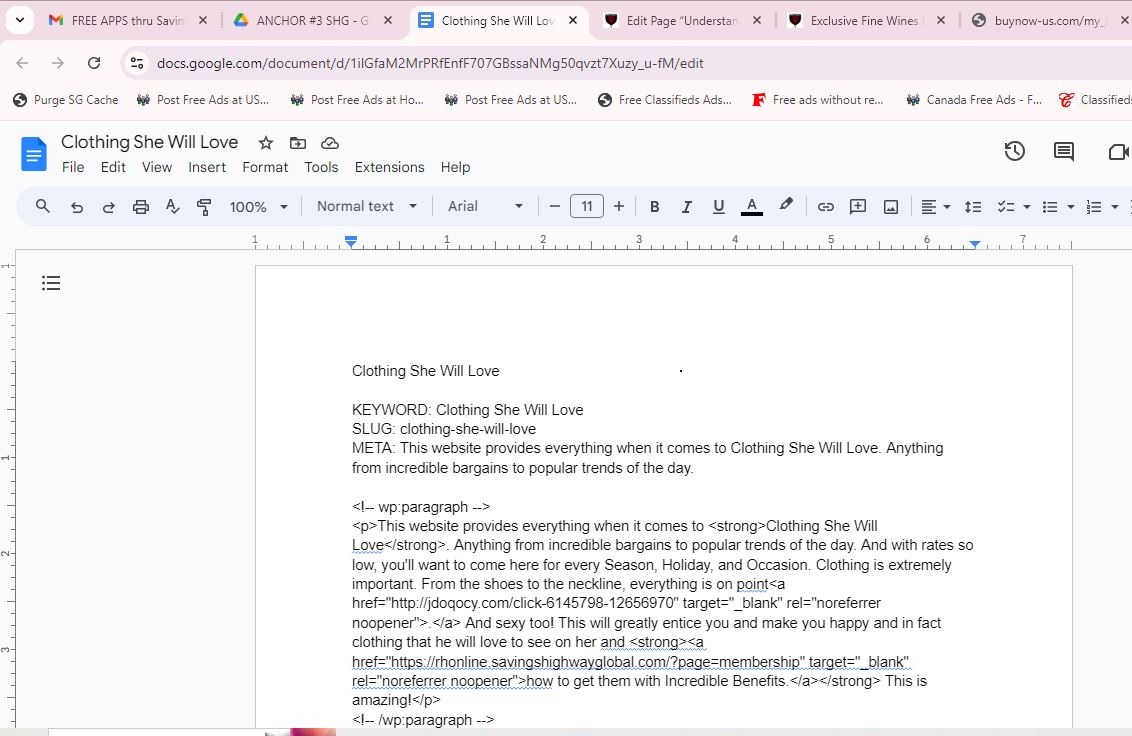Open the Tools menu
Screen dimensions: 1132x736
pyautogui.click(x=321, y=167)
